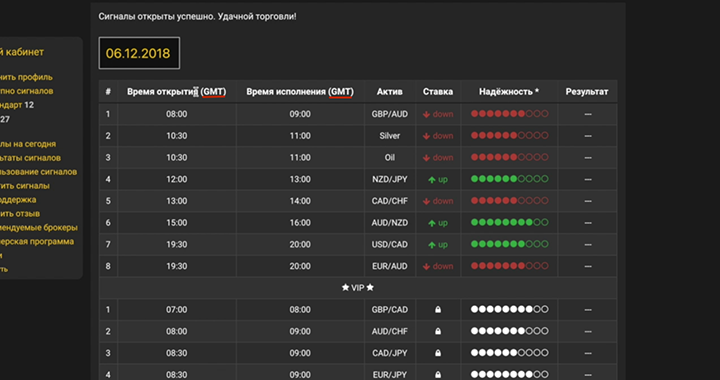
Task: Click the lock icon for AUD/CHF
Action: pyautogui.click(x=438, y=331)
